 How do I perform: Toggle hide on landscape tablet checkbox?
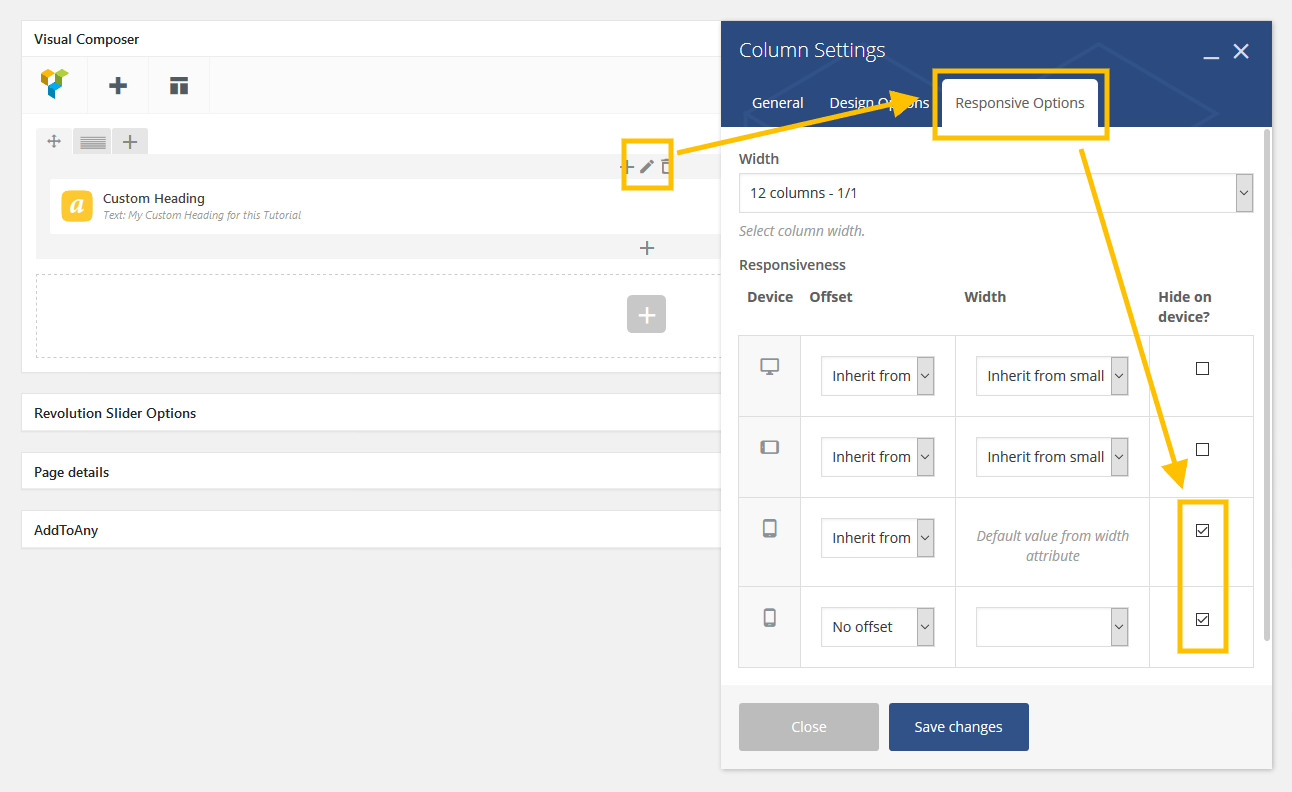pos(1202,449)
